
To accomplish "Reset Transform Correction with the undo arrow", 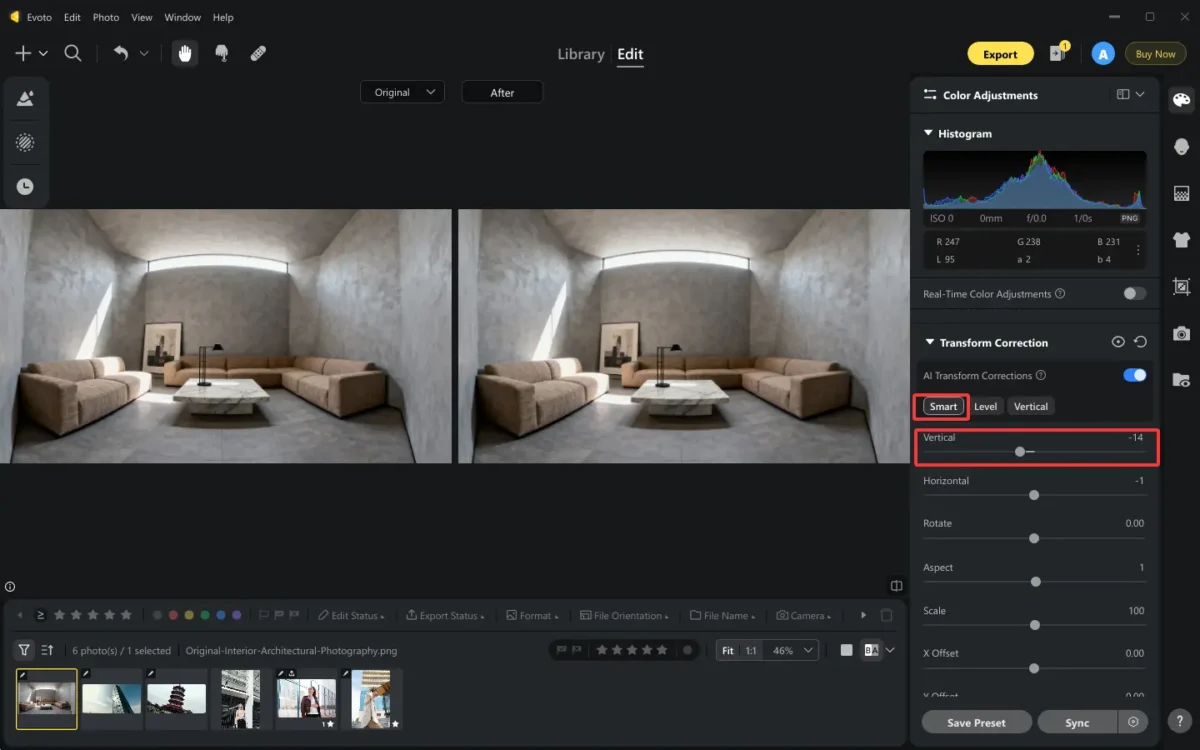I will coord(1140,342).
